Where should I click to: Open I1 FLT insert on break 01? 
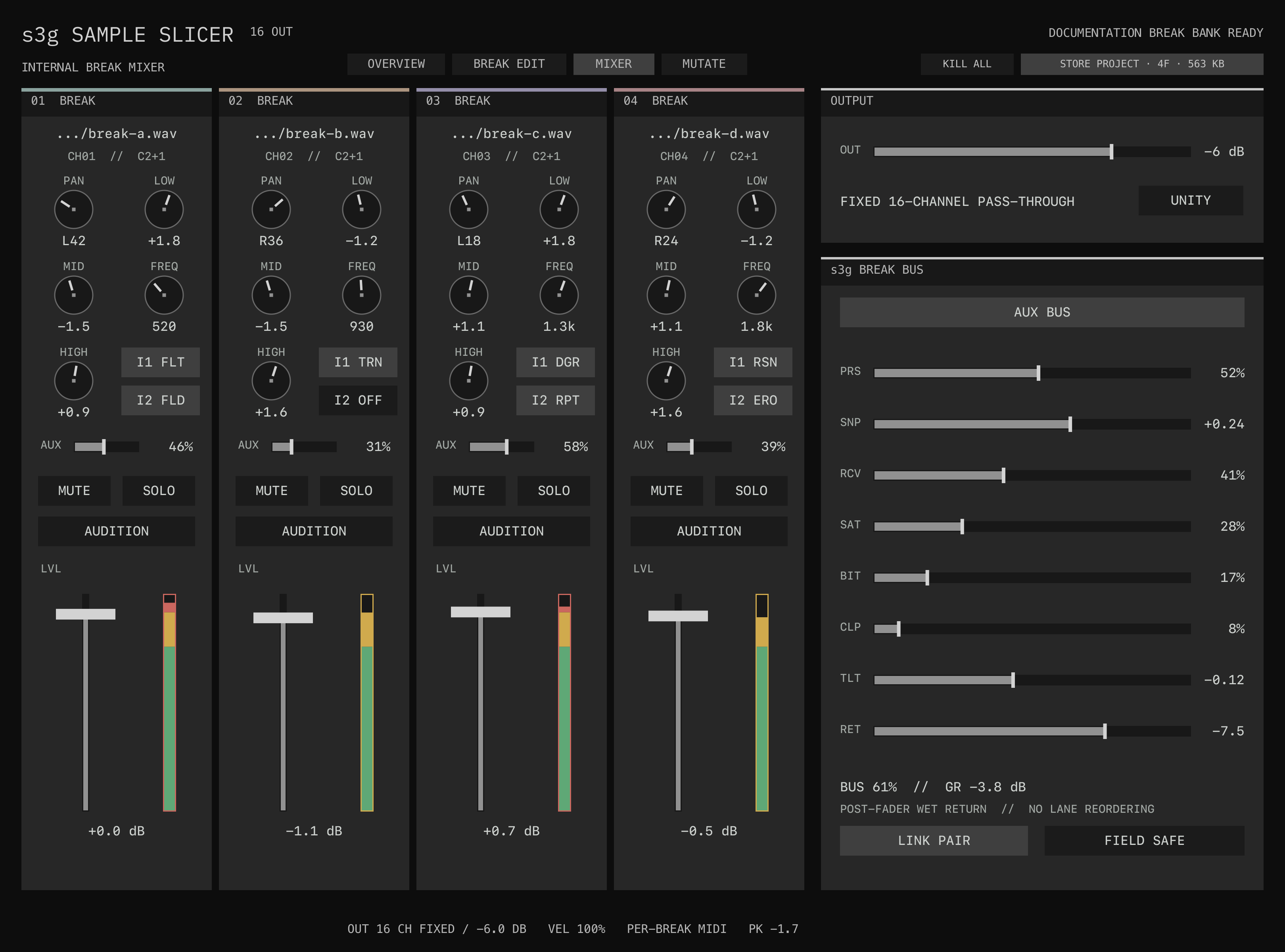coord(161,363)
